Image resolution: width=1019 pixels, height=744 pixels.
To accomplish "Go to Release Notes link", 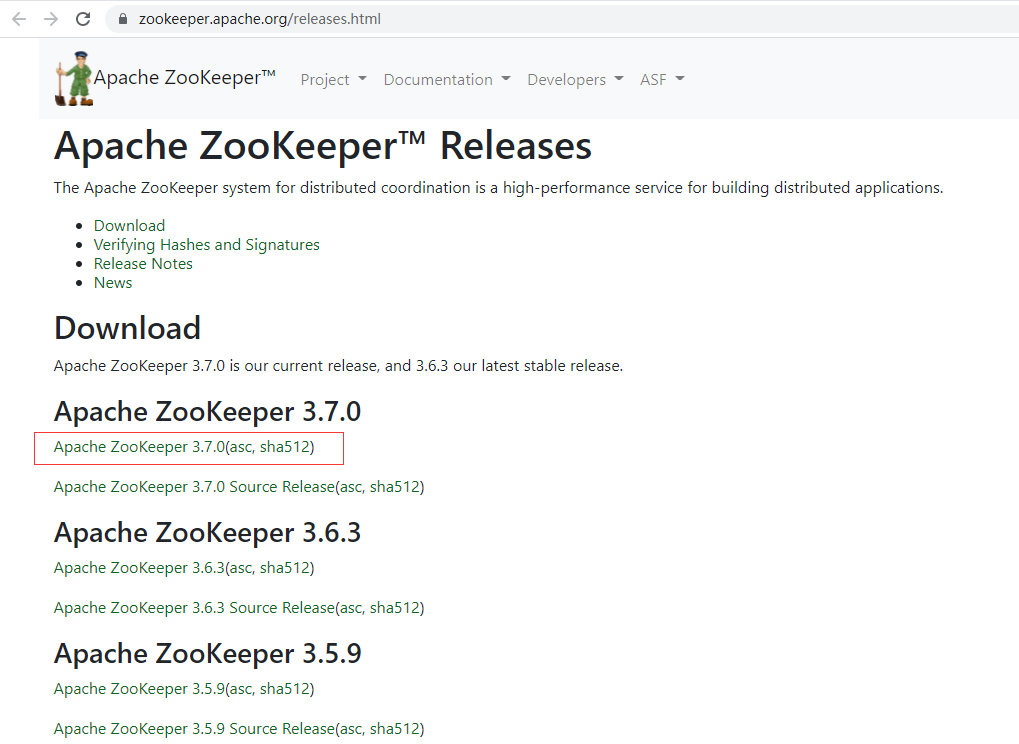I will click(143, 263).
